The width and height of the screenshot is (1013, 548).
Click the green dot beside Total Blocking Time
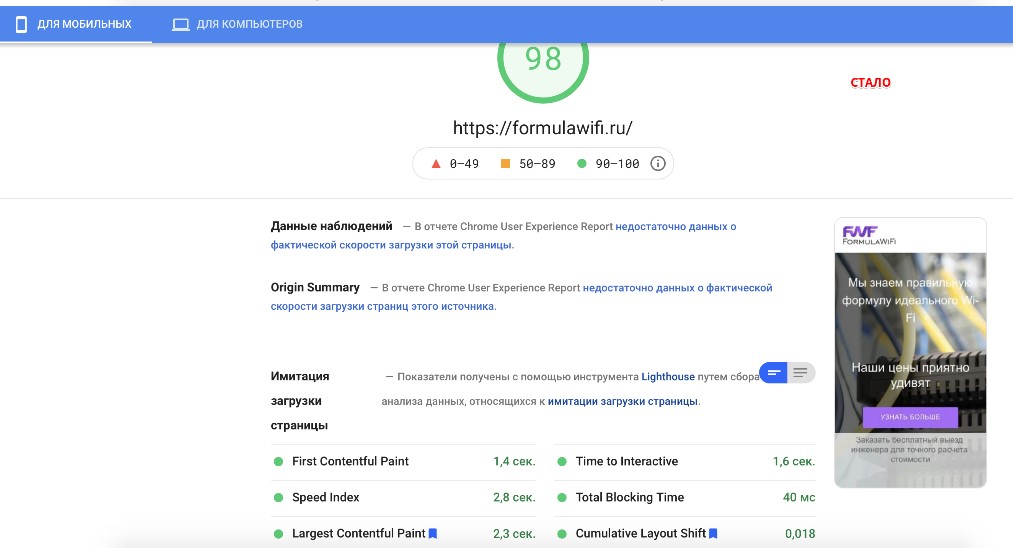click(x=562, y=498)
